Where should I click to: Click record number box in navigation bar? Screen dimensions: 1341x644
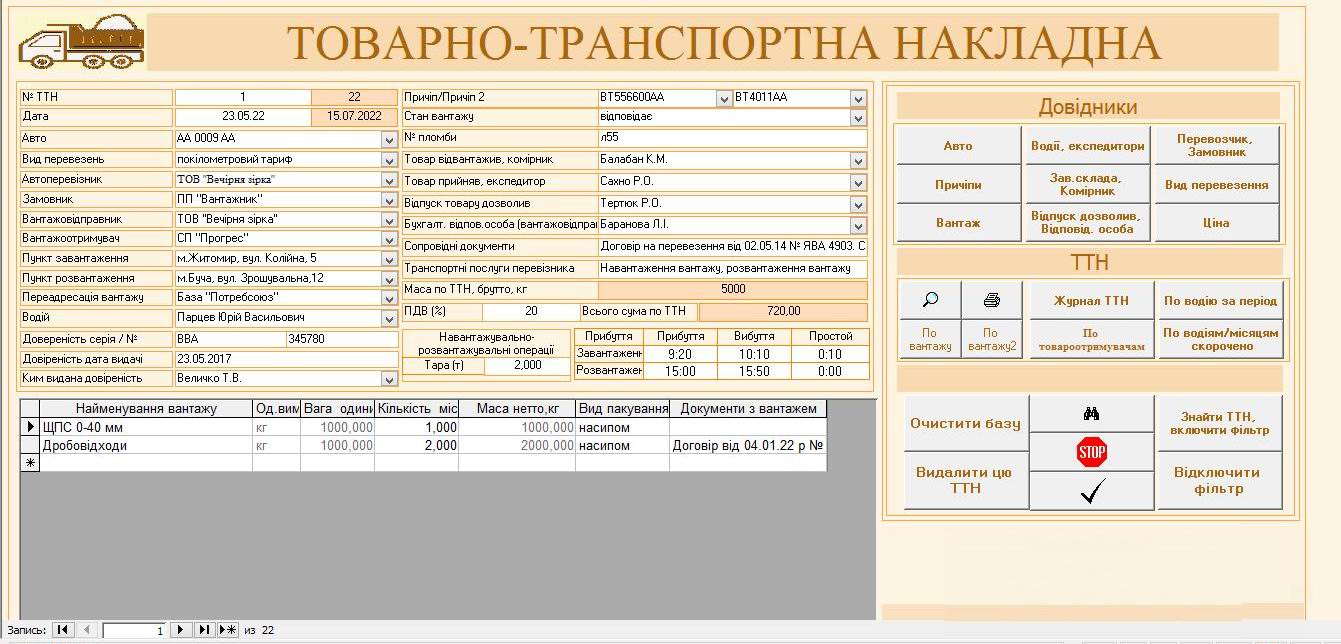[x=134, y=631]
